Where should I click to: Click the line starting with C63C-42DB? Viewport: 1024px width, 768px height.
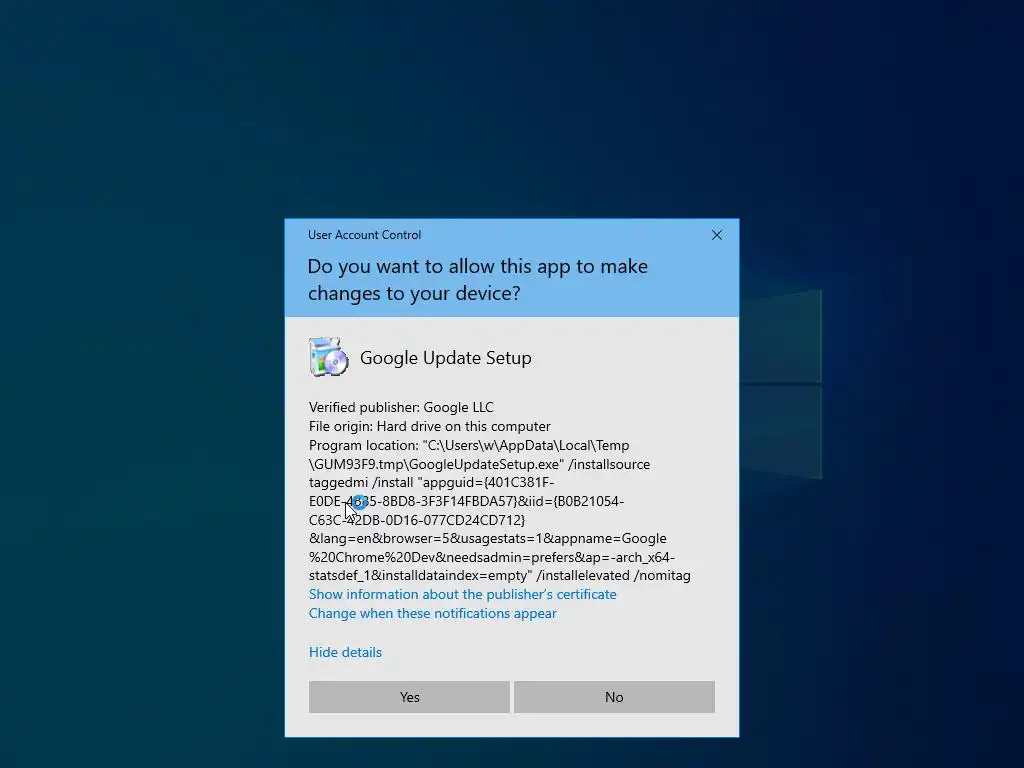pos(417,520)
